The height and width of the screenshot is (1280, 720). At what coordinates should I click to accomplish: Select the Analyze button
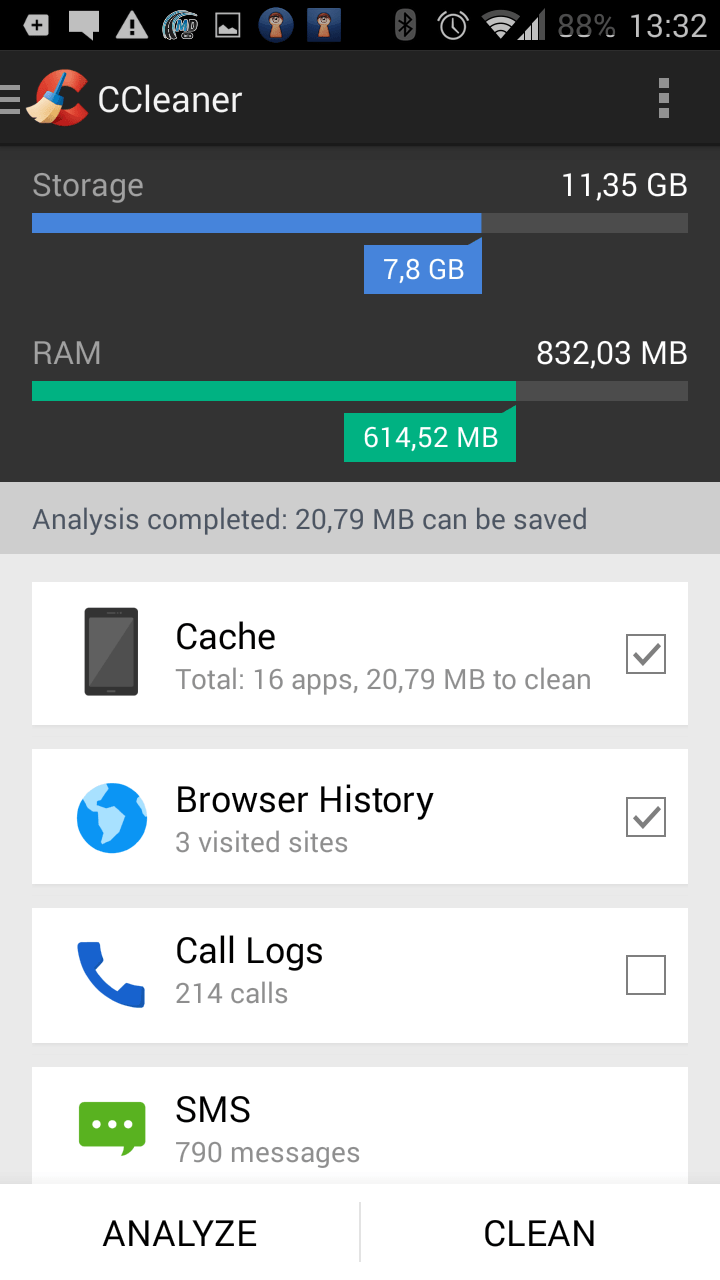pos(180,1233)
